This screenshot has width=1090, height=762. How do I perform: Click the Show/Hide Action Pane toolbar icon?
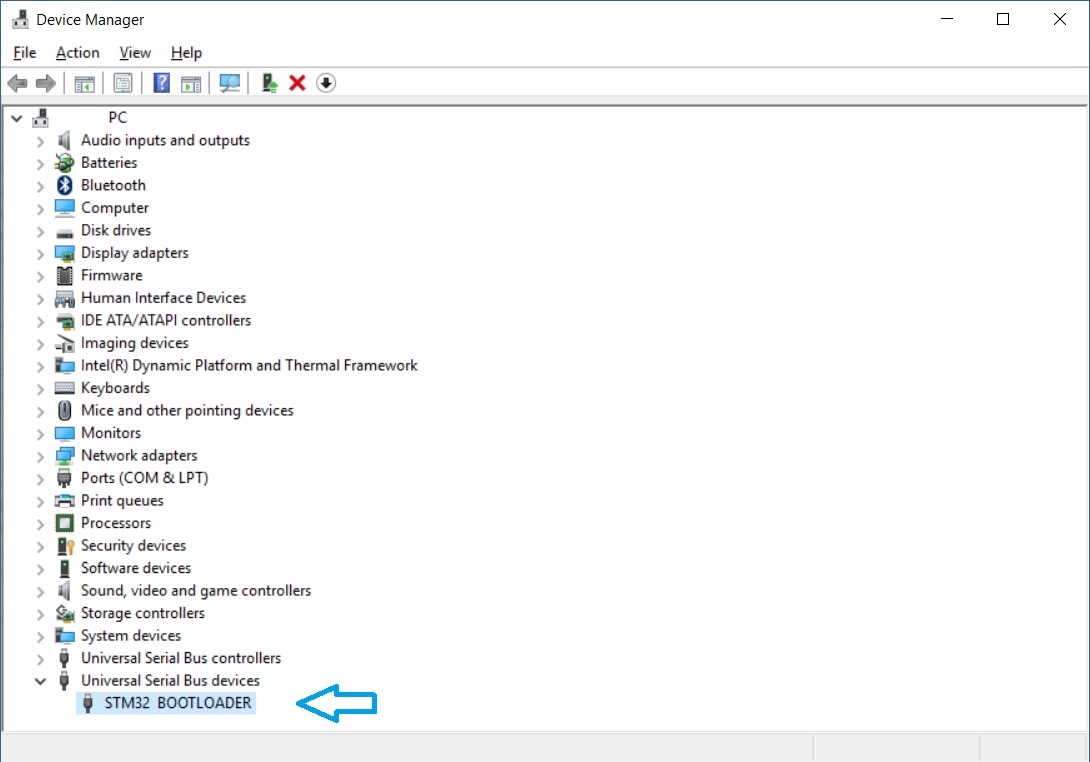pos(191,83)
